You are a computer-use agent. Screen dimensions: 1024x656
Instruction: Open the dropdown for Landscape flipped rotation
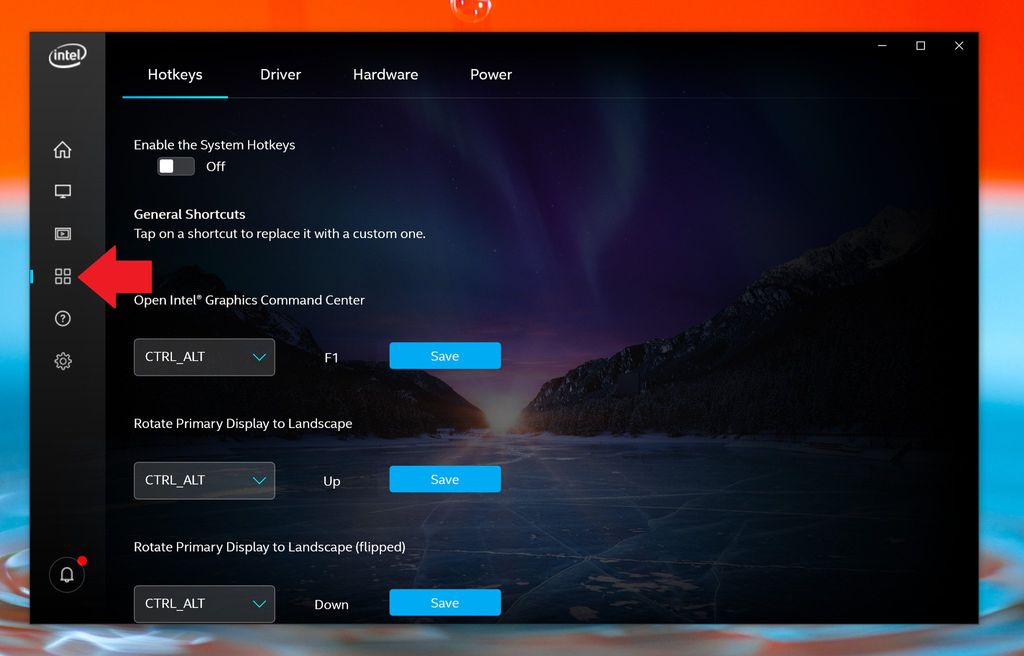coord(204,604)
